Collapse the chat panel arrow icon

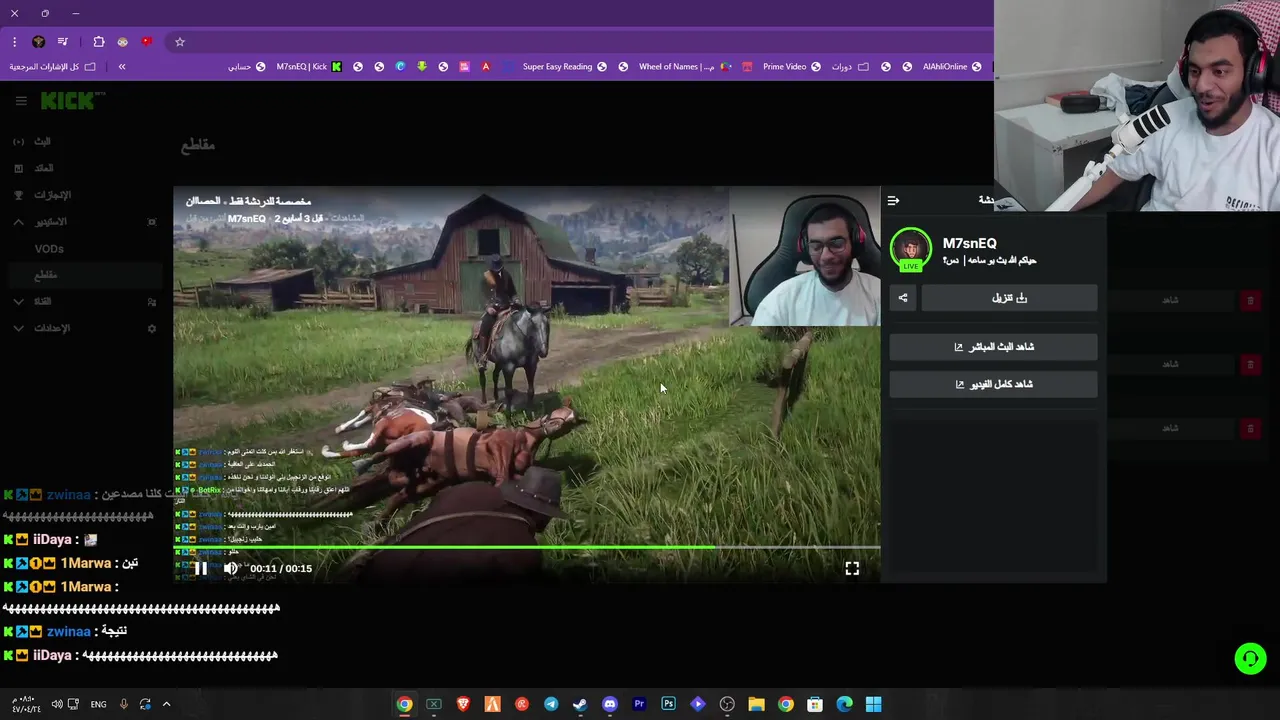click(893, 200)
